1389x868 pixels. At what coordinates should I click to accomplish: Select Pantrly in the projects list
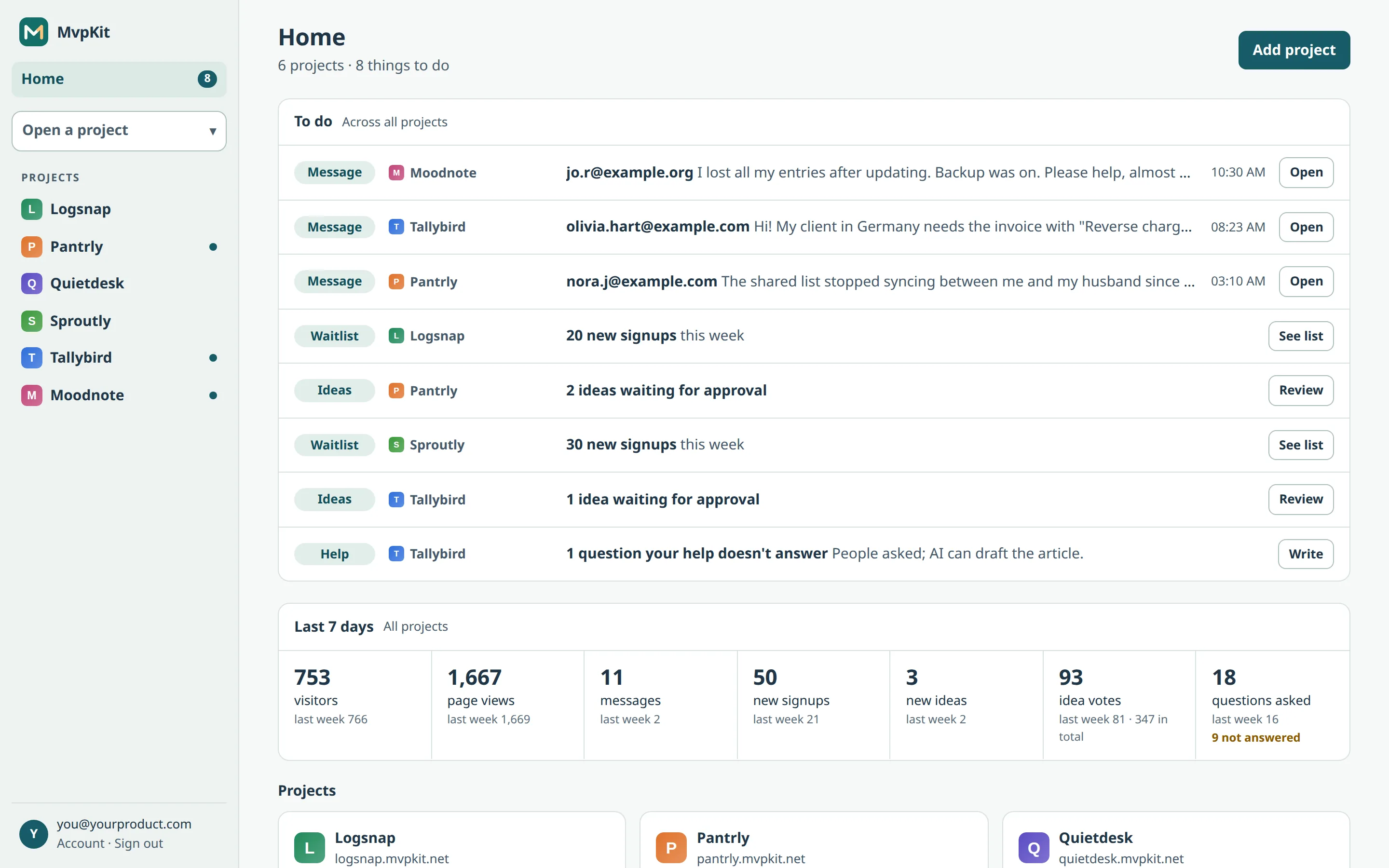(x=119, y=247)
